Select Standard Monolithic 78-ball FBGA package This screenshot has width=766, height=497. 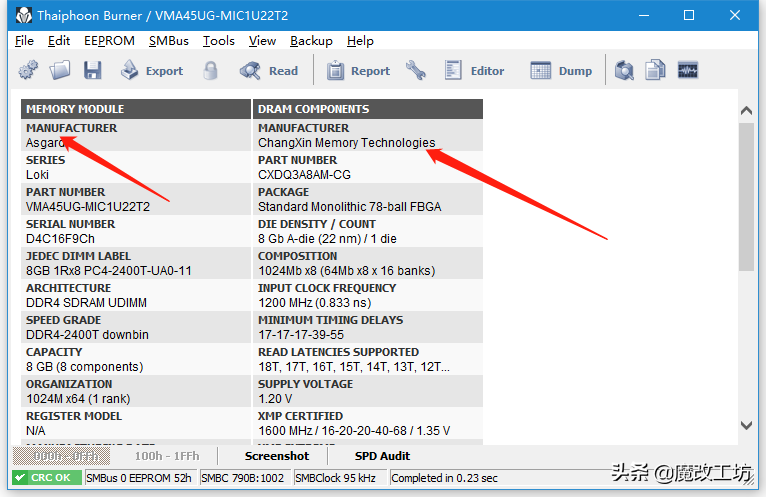(350, 207)
